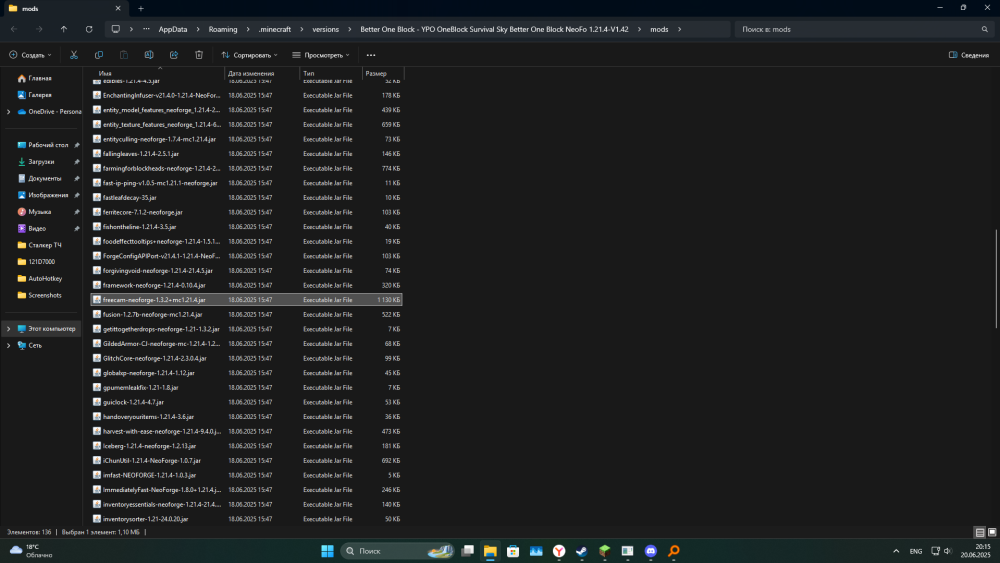Viewport: 1000px width, 563px height.
Task: Sort by Дата изменения column header
Action: point(262,73)
